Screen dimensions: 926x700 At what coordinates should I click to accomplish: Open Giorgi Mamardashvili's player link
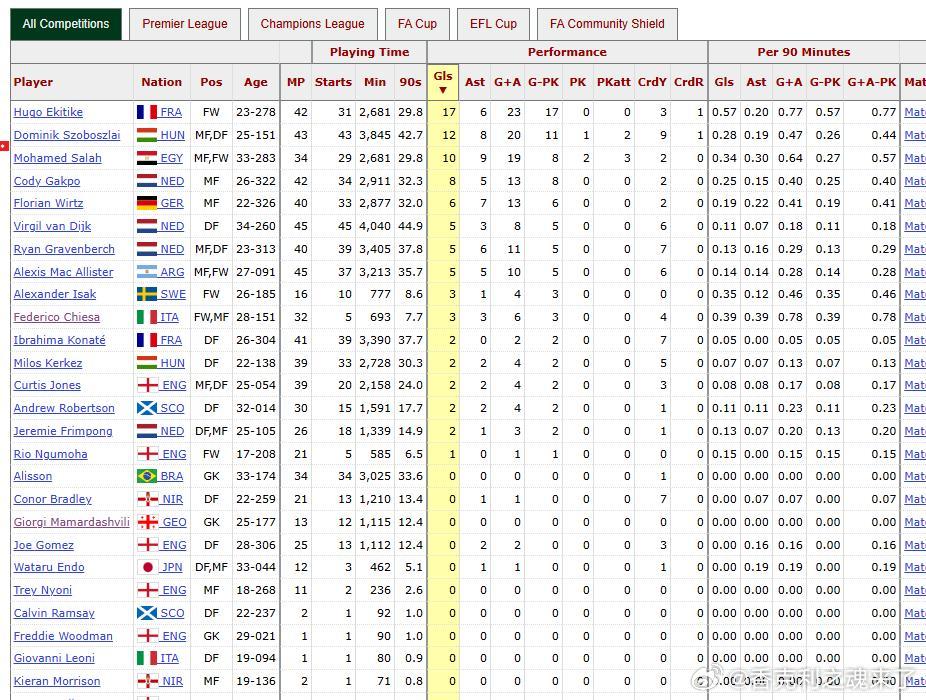pos(71,522)
